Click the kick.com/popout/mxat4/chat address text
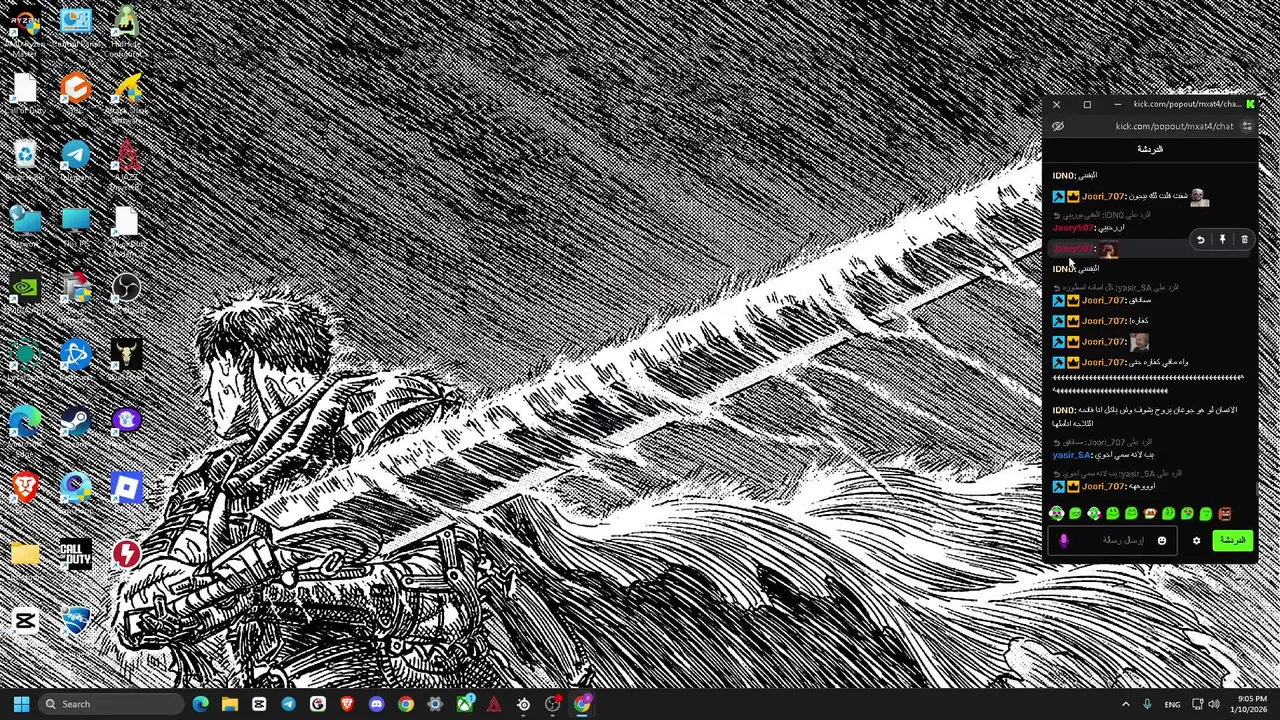 [1174, 126]
